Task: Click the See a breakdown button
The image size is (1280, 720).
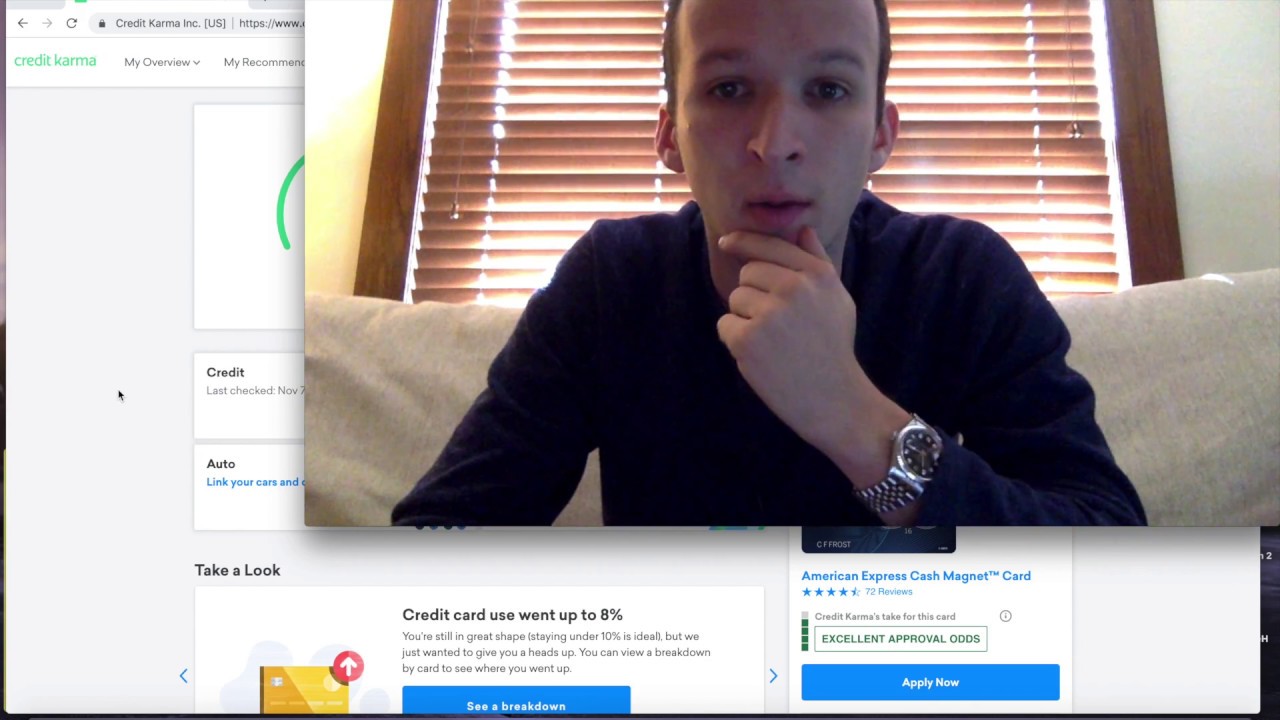Action: tap(516, 702)
